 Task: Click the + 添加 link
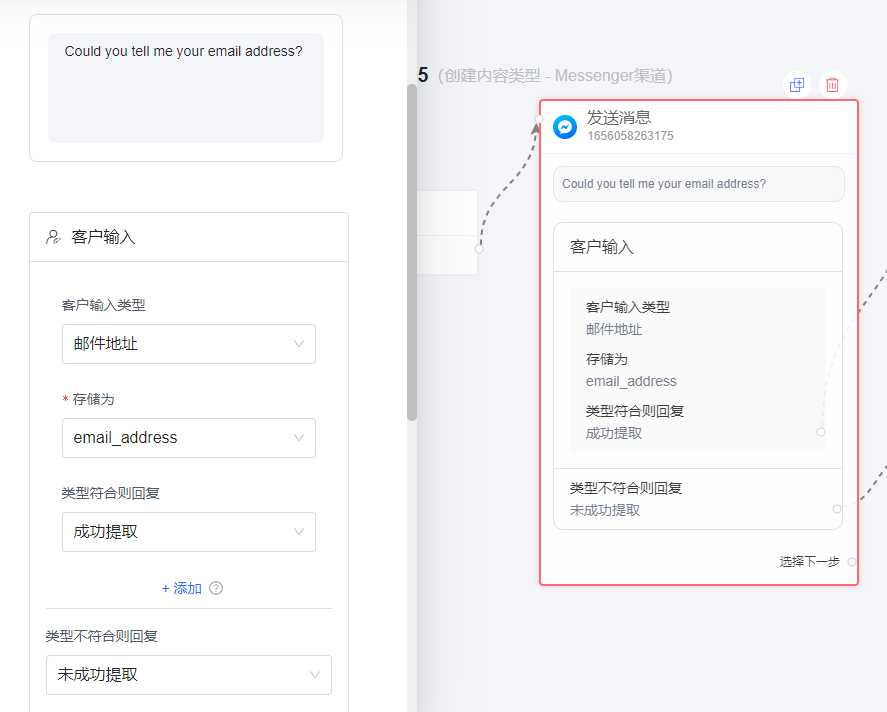182,588
